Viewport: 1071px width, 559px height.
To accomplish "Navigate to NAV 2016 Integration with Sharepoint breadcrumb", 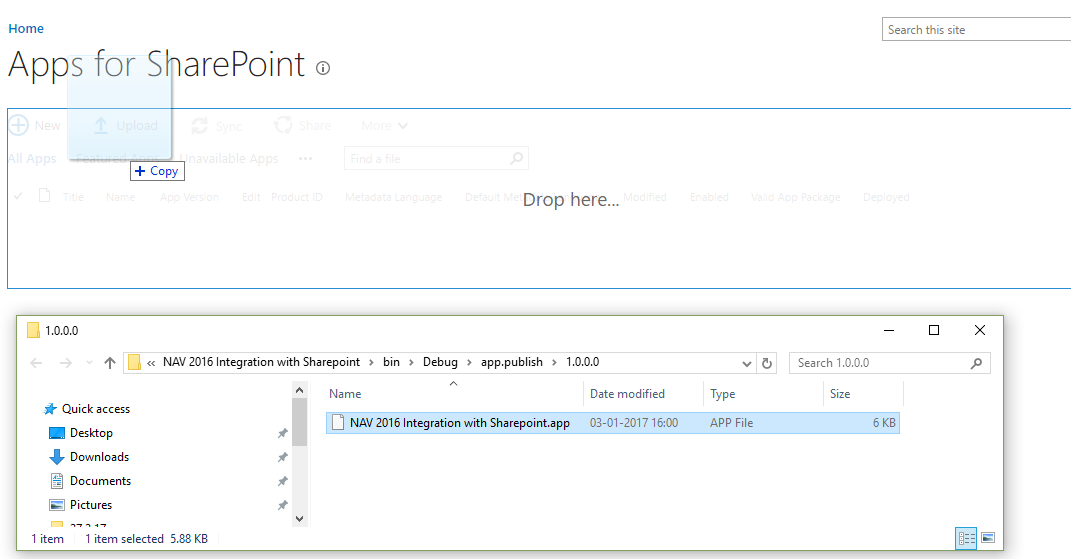I will [x=261, y=362].
